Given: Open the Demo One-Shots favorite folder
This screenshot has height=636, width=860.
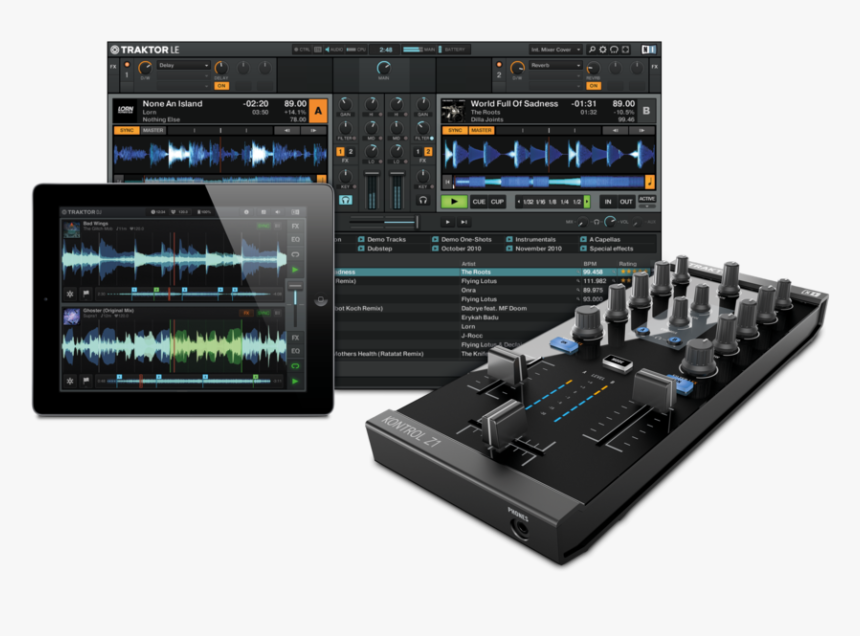Looking at the screenshot, I should pos(461,240).
